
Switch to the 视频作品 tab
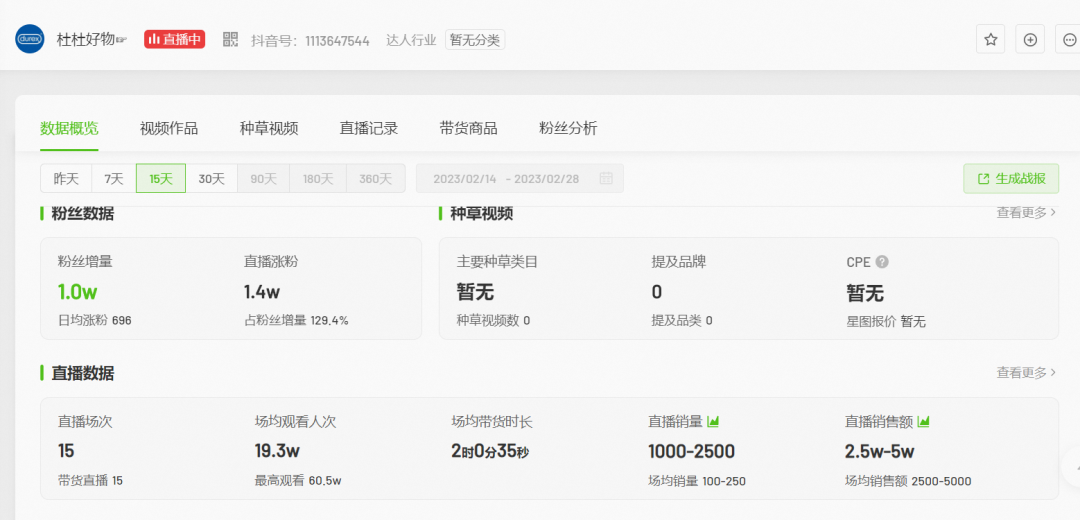(169, 128)
